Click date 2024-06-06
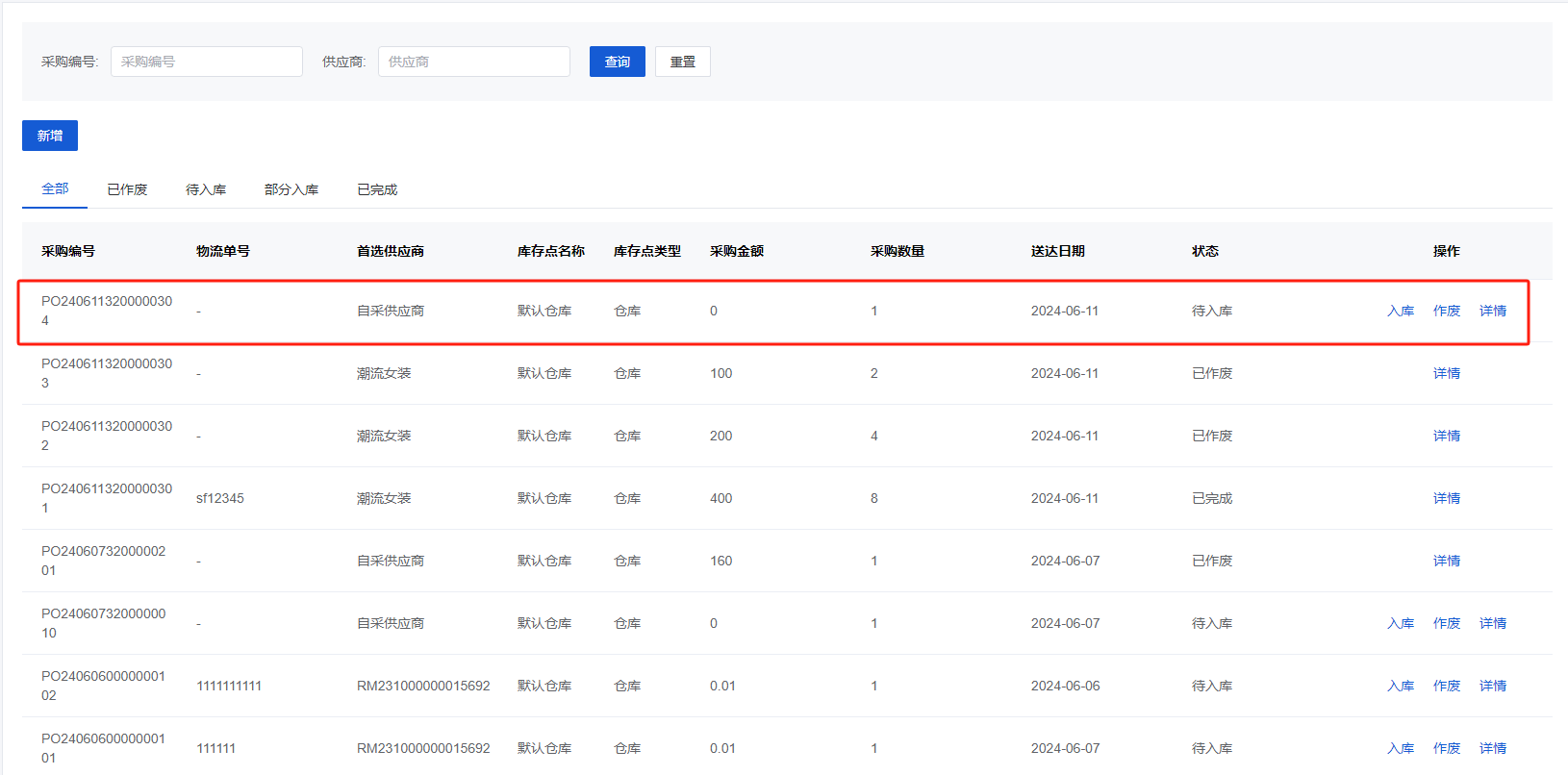This screenshot has width=1568, height=775. [1066, 686]
